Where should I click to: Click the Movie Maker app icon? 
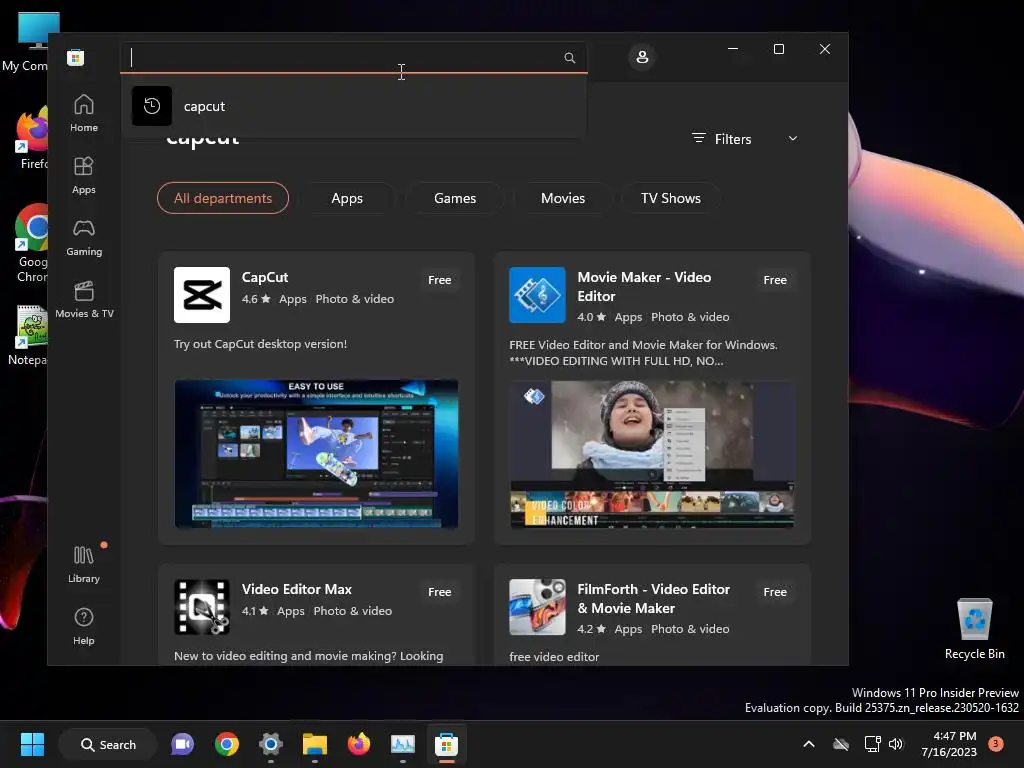point(537,295)
